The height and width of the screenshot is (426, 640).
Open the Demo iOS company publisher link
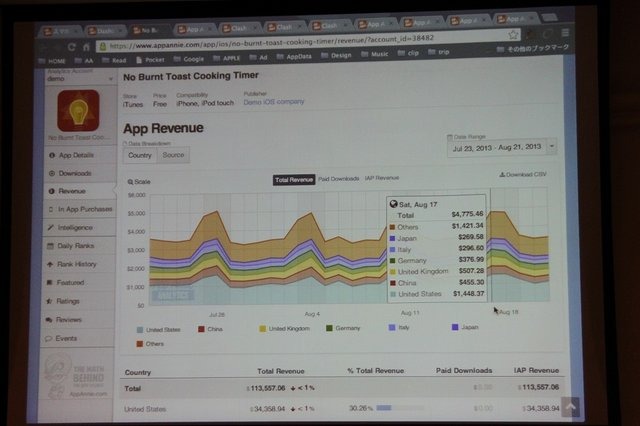pos(274,102)
